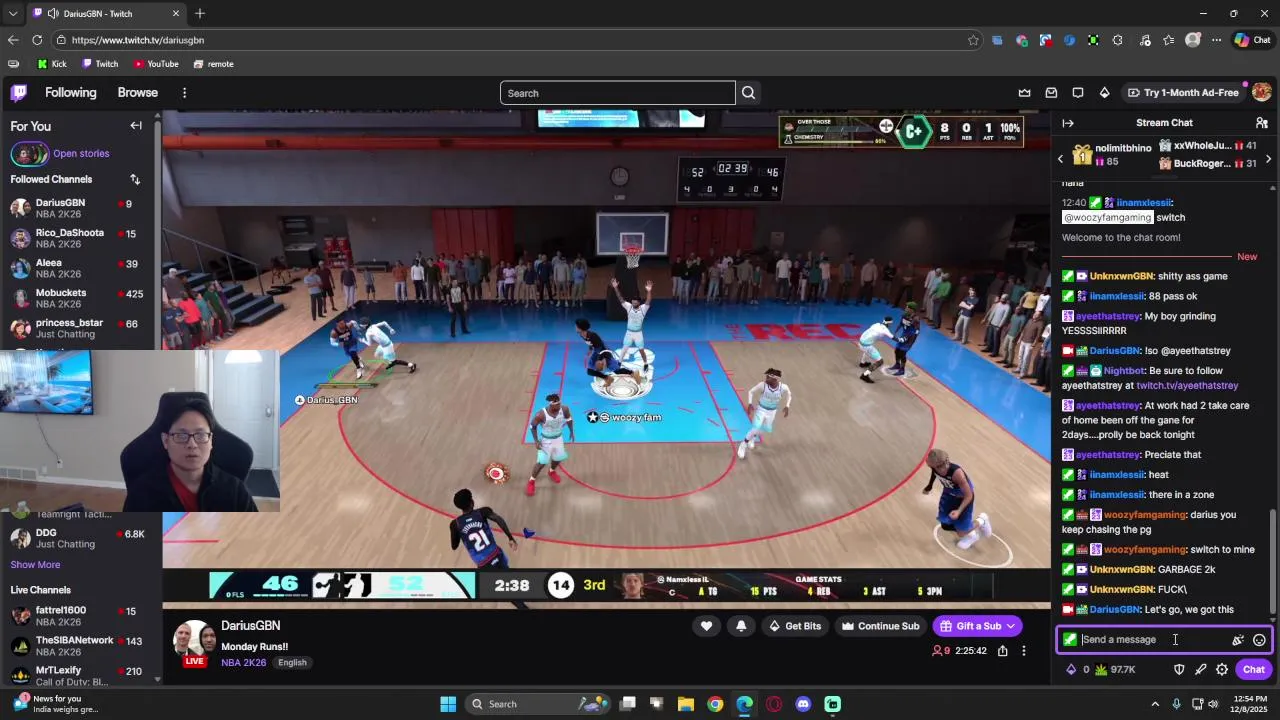Open Rico_DaShoota in followed channels
Screen dimensions: 1280x720
point(78,238)
